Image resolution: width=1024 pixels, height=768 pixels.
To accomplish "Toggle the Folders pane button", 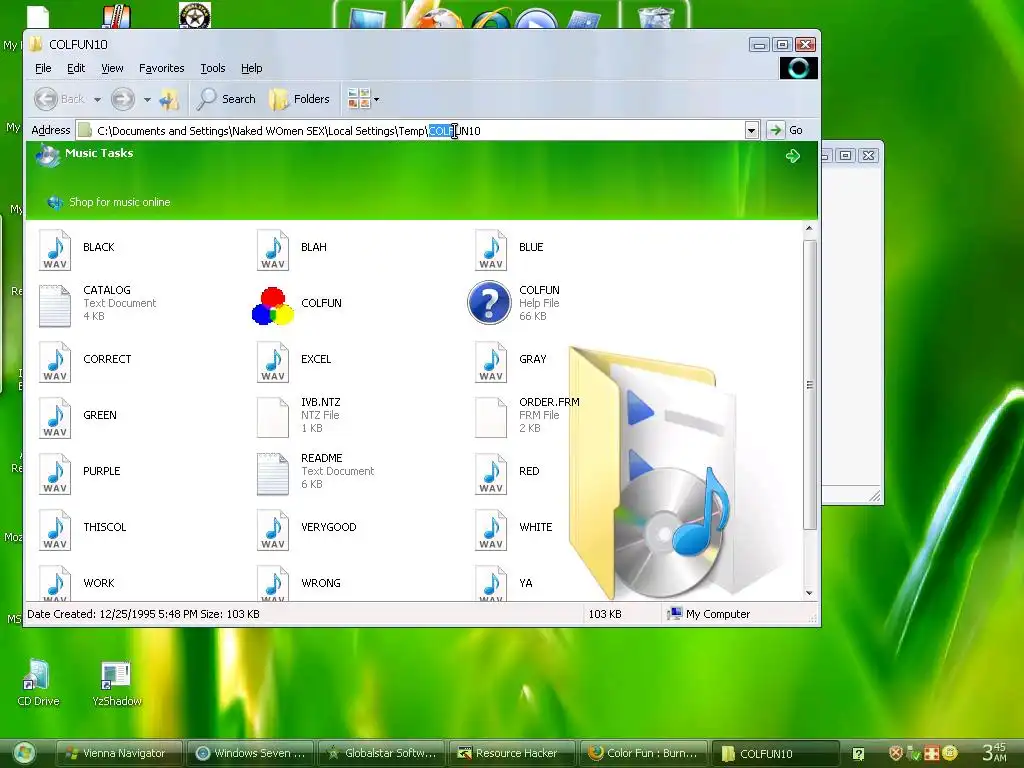I will pyautogui.click(x=300, y=99).
